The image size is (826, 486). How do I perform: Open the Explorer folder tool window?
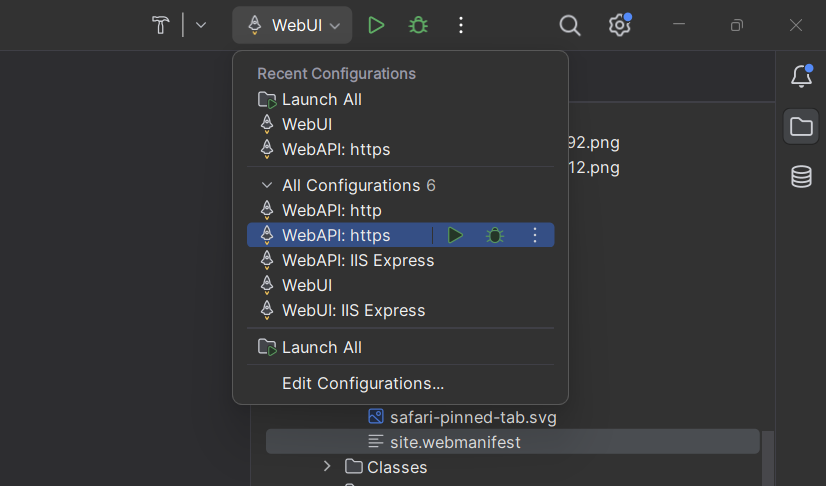click(x=801, y=127)
